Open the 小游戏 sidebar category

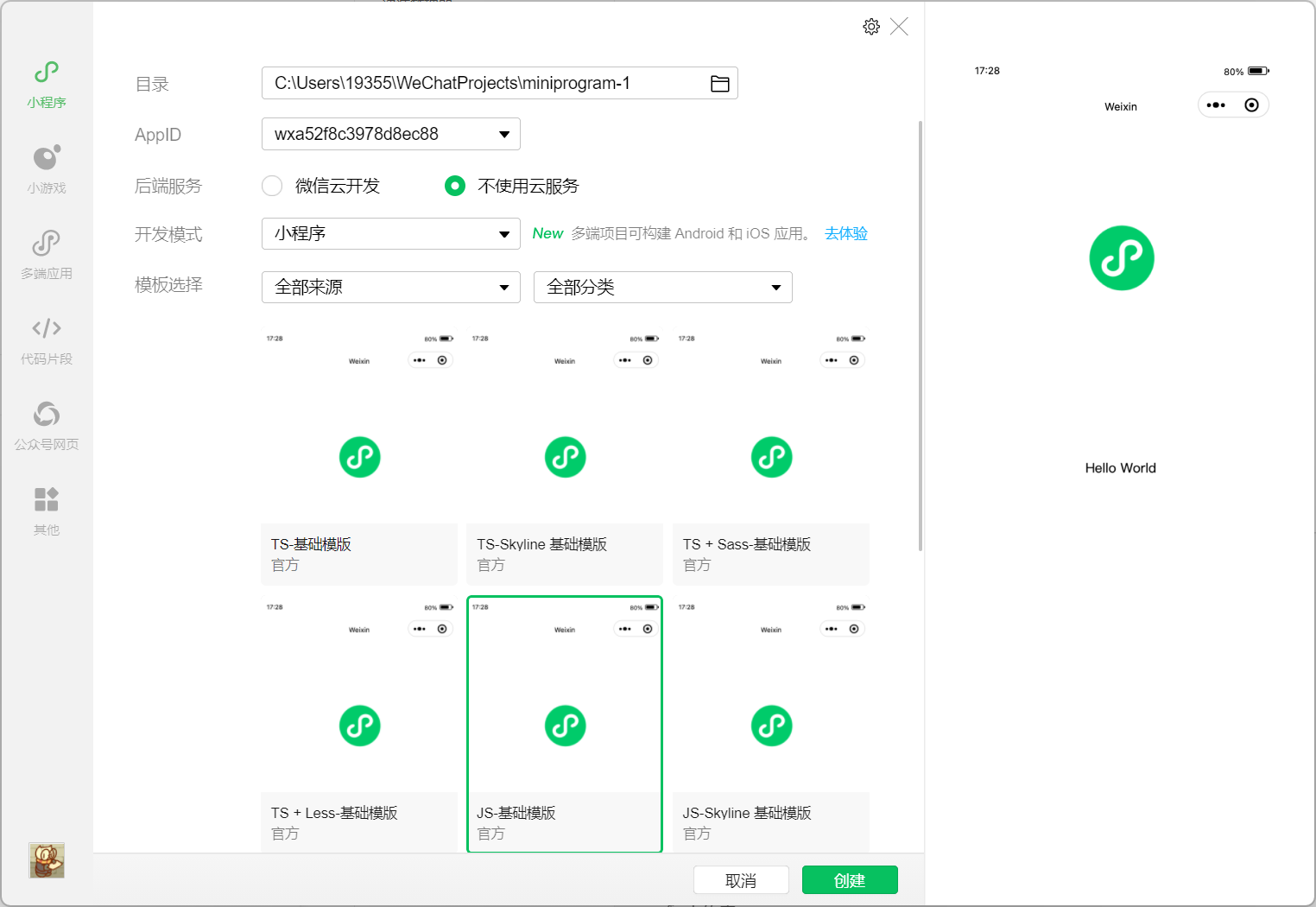[47, 170]
